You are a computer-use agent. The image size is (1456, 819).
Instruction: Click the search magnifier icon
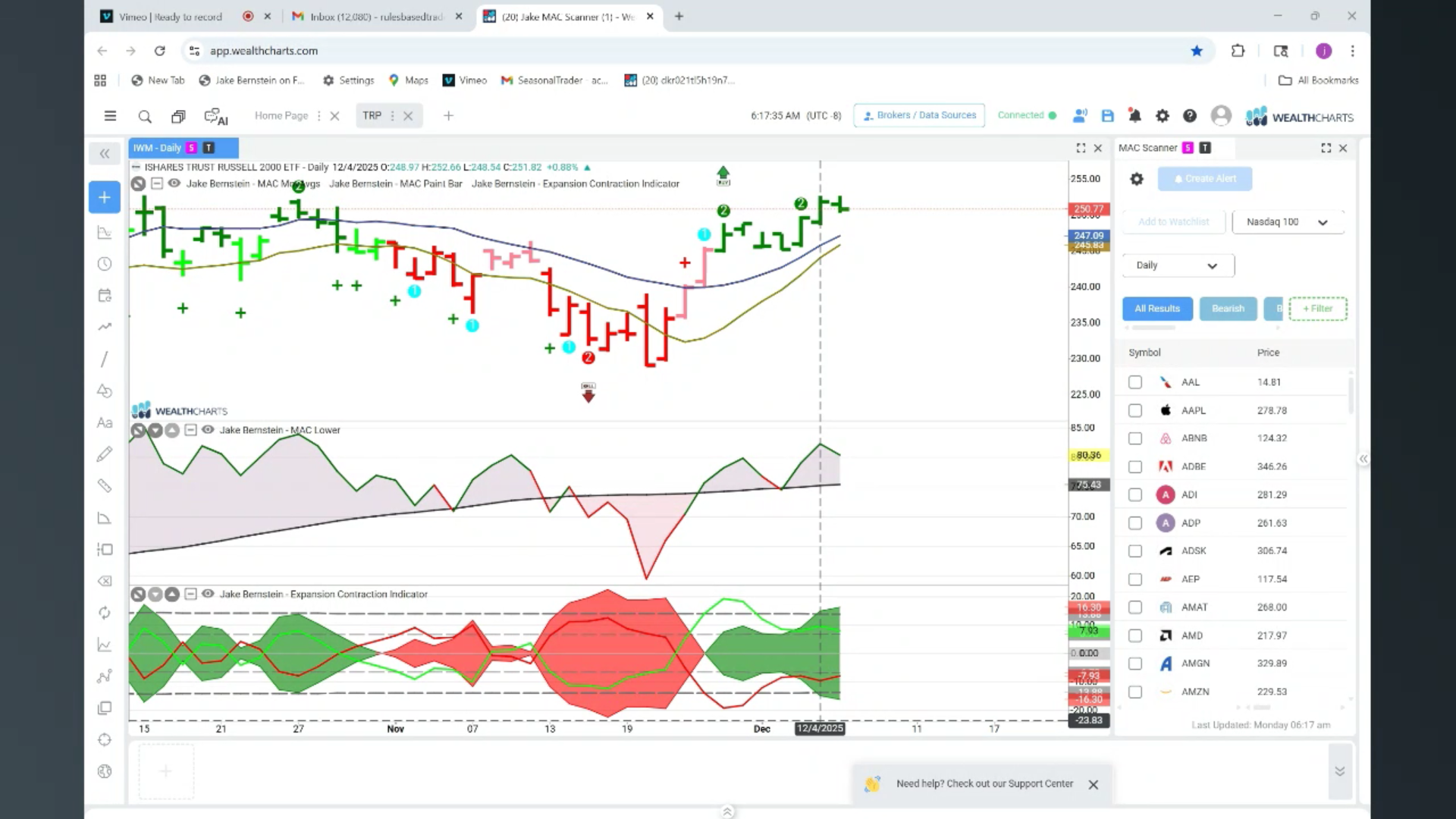click(145, 116)
